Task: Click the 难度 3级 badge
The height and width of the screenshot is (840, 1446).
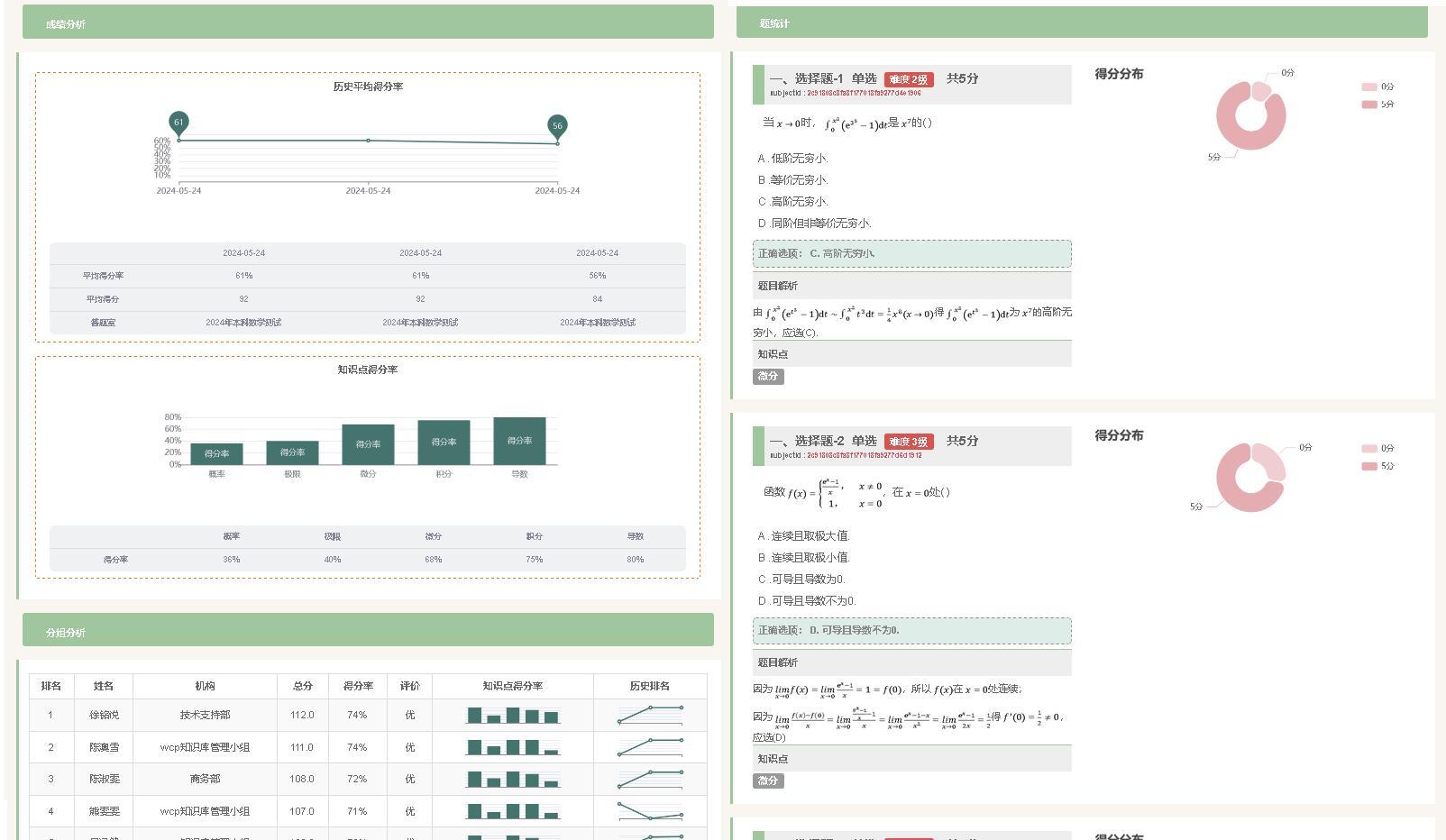Action: click(909, 442)
